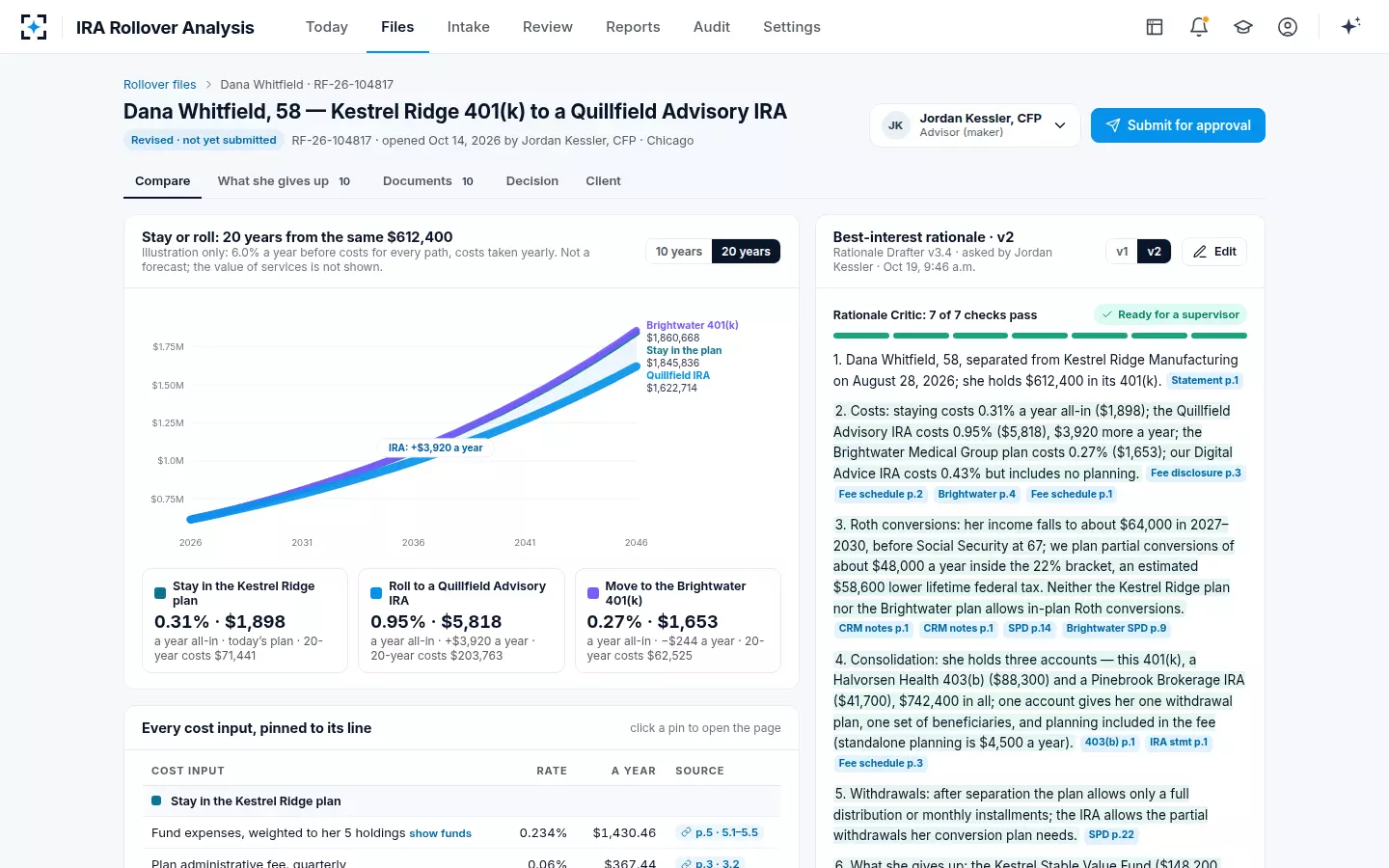Expand show funds for the 5 holdings
This screenshot has width=1389, height=868.
tap(440, 833)
